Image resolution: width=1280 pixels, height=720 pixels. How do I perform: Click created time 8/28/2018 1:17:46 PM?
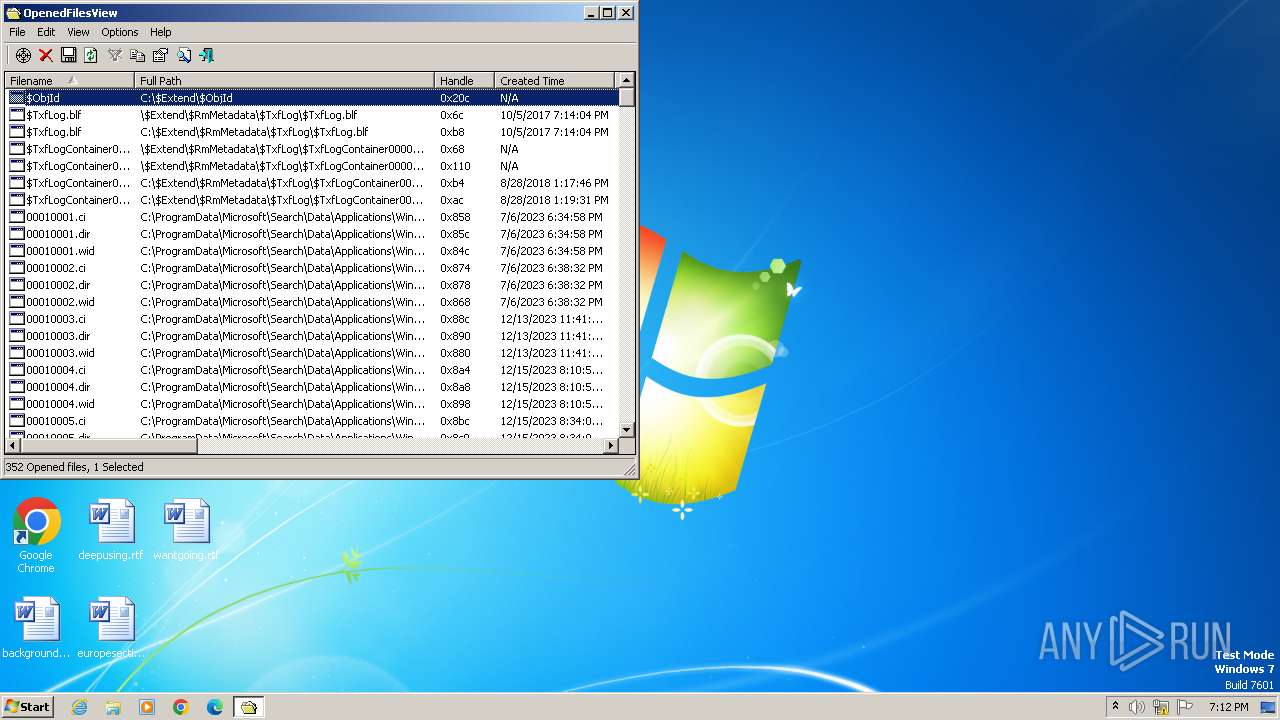pyautogui.click(x=554, y=183)
